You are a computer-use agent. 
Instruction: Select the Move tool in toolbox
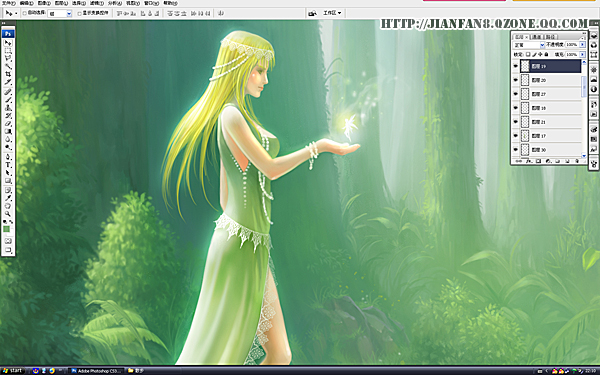[x=8, y=43]
